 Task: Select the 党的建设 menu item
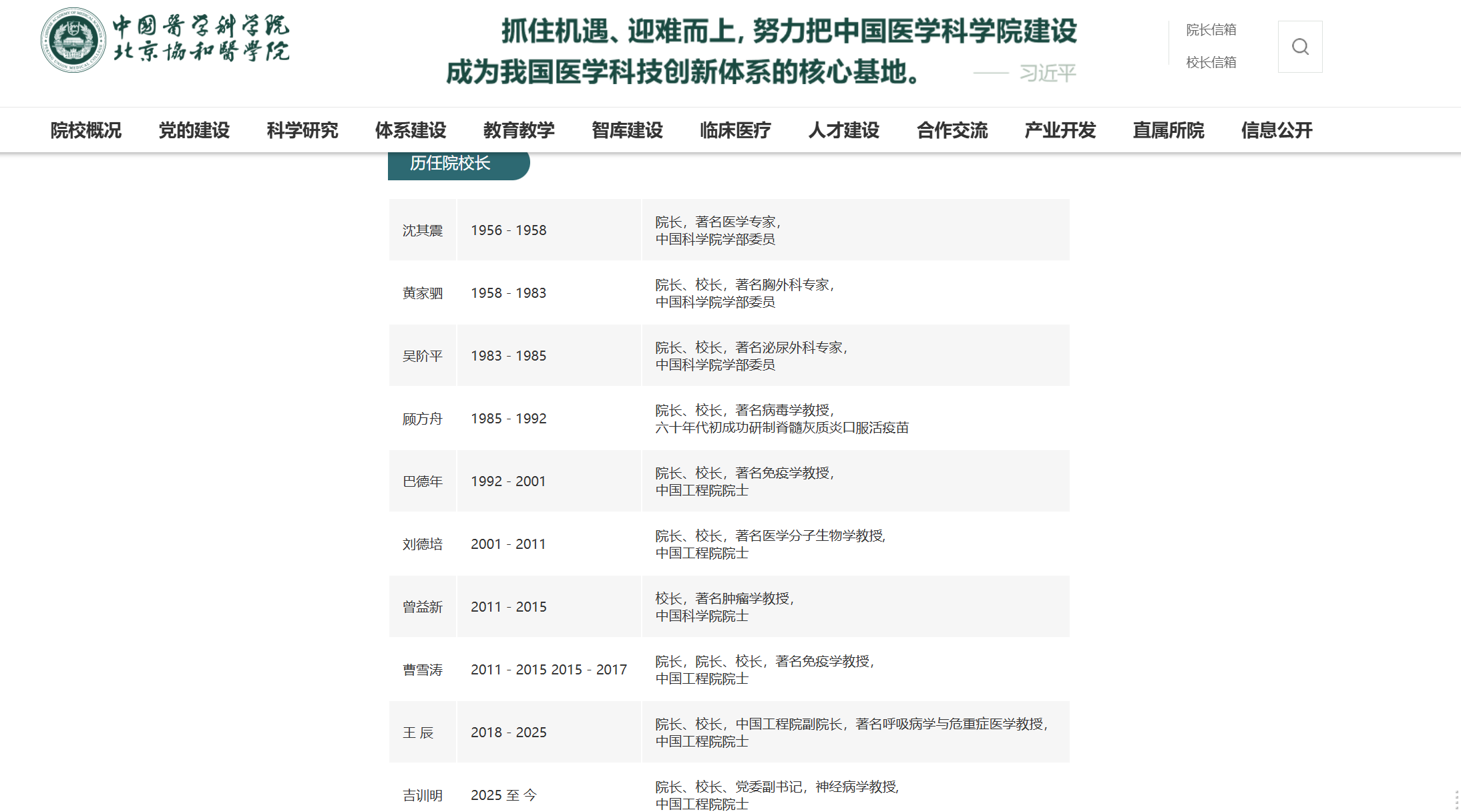(194, 130)
